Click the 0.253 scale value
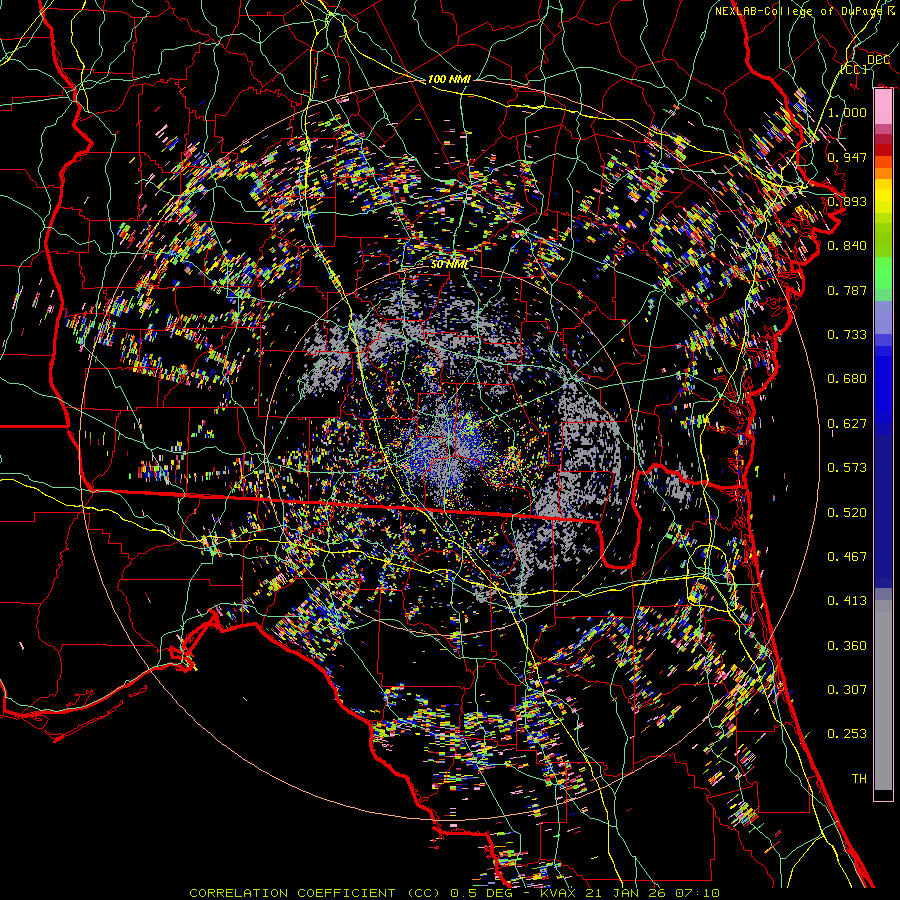The image size is (900, 900). (847, 734)
